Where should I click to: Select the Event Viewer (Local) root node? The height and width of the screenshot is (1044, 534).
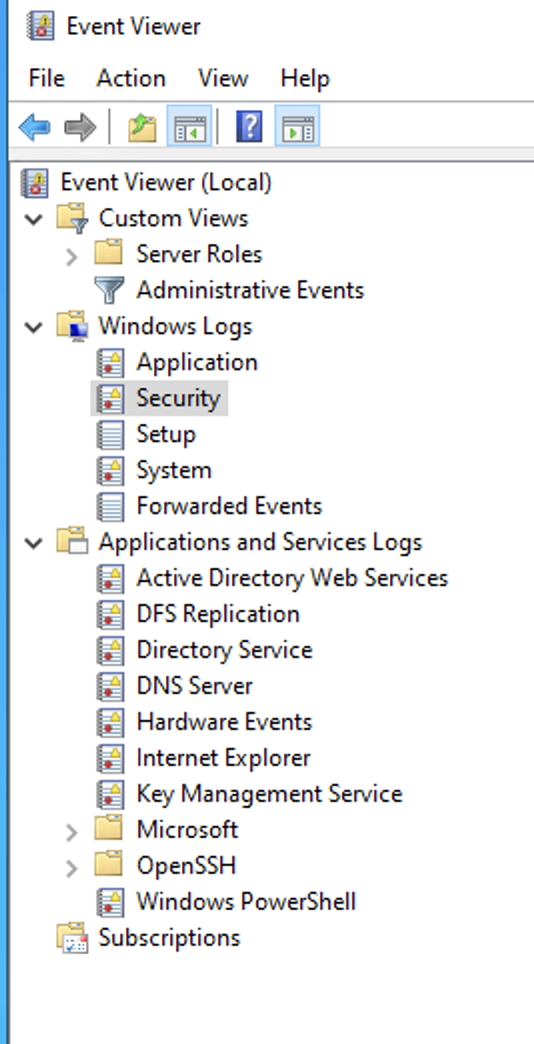pyautogui.click(x=166, y=182)
